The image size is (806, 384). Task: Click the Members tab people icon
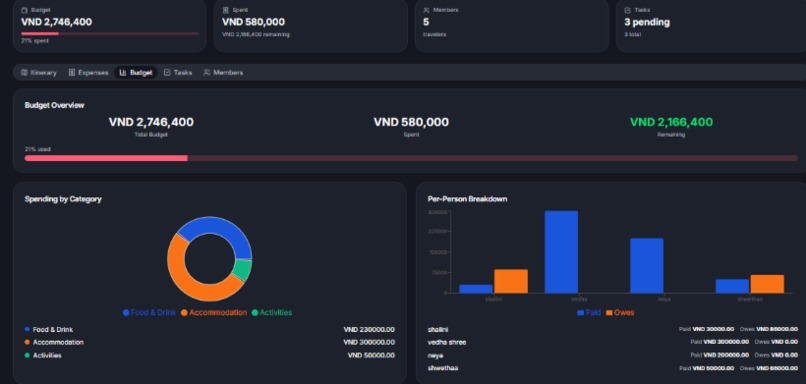click(207, 72)
